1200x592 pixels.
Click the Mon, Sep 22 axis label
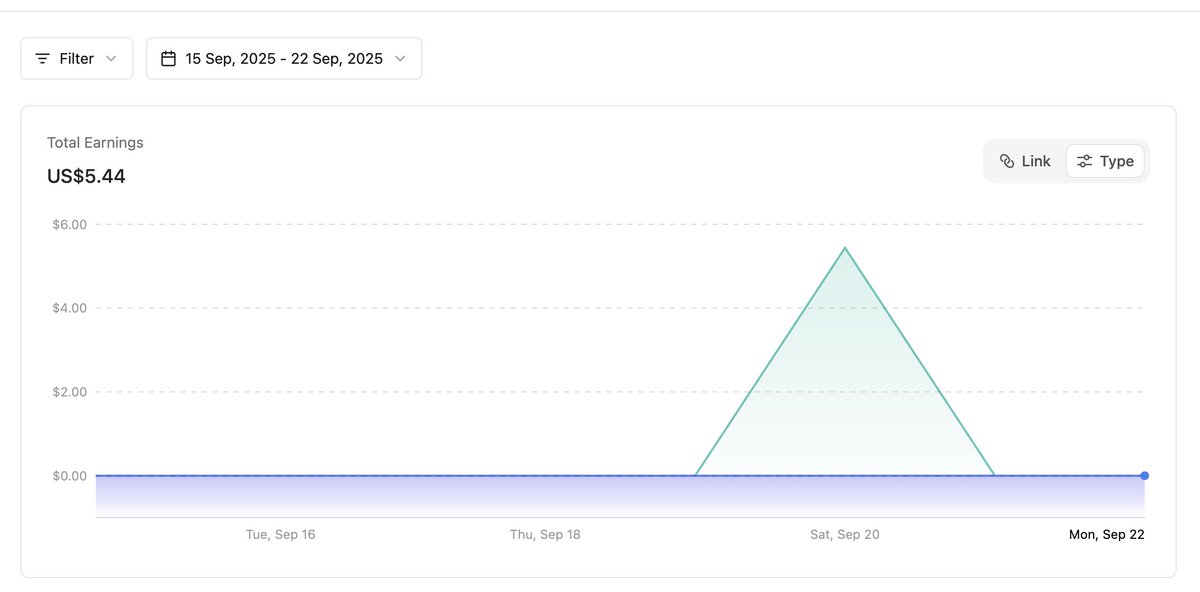(1107, 535)
